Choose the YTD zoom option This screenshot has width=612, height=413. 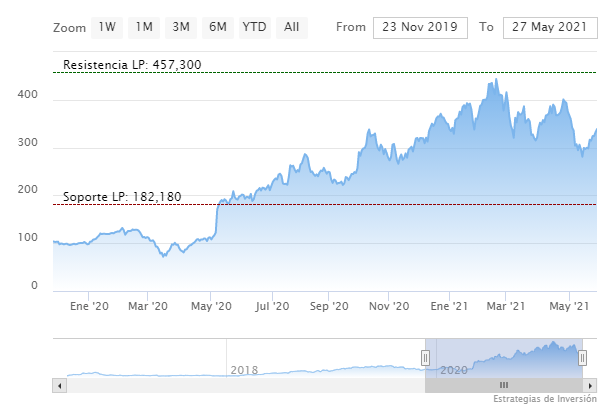(254, 27)
